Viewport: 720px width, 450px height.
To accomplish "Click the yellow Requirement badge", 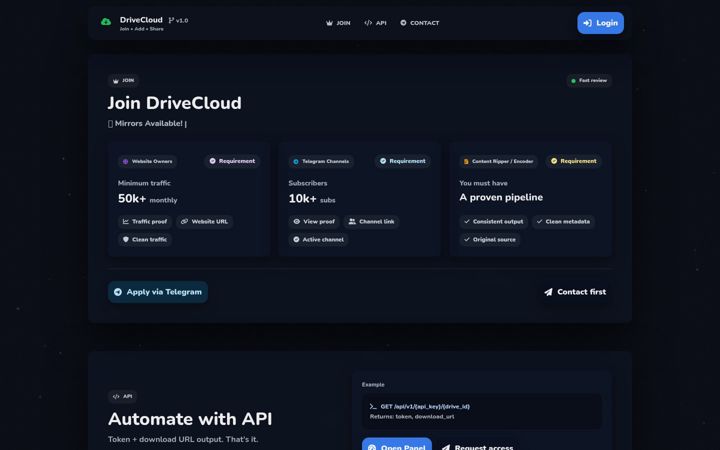I will [574, 161].
